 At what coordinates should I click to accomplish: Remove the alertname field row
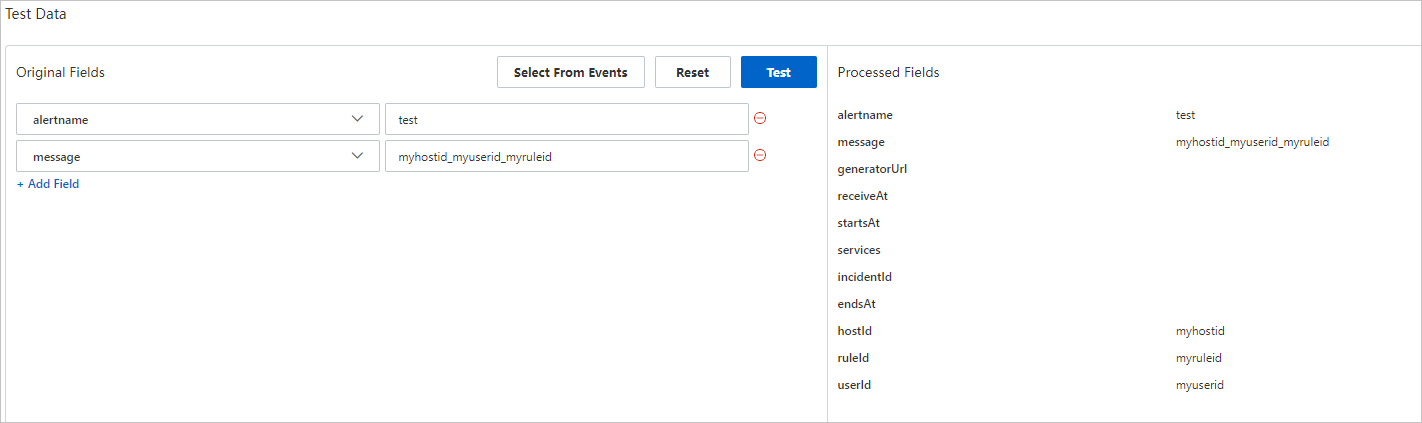coord(760,118)
